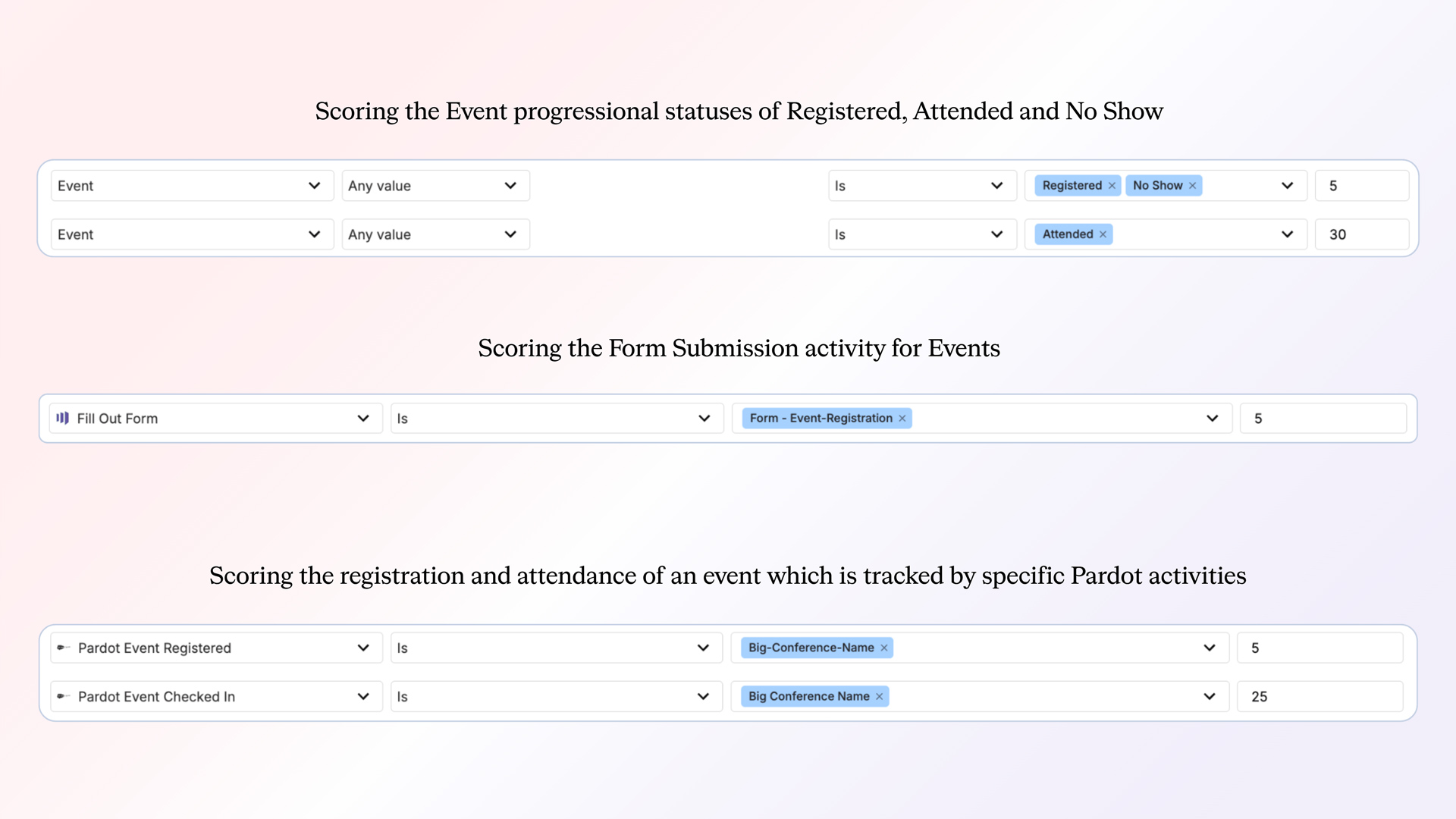Expand Is operator for Fill Out Form
The height and width of the screenshot is (819, 1456).
[556, 419]
